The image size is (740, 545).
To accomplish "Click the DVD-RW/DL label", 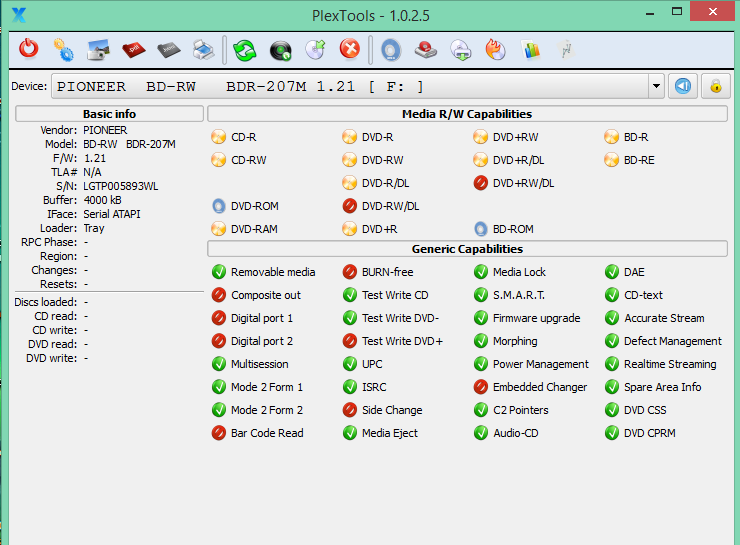I will click(390, 206).
